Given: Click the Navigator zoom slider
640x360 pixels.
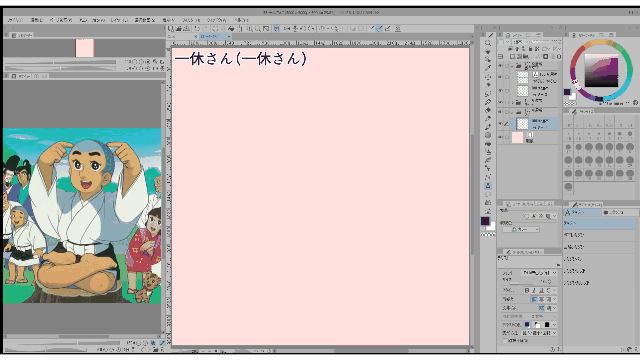Looking at the screenshot, I should coord(60,62).
